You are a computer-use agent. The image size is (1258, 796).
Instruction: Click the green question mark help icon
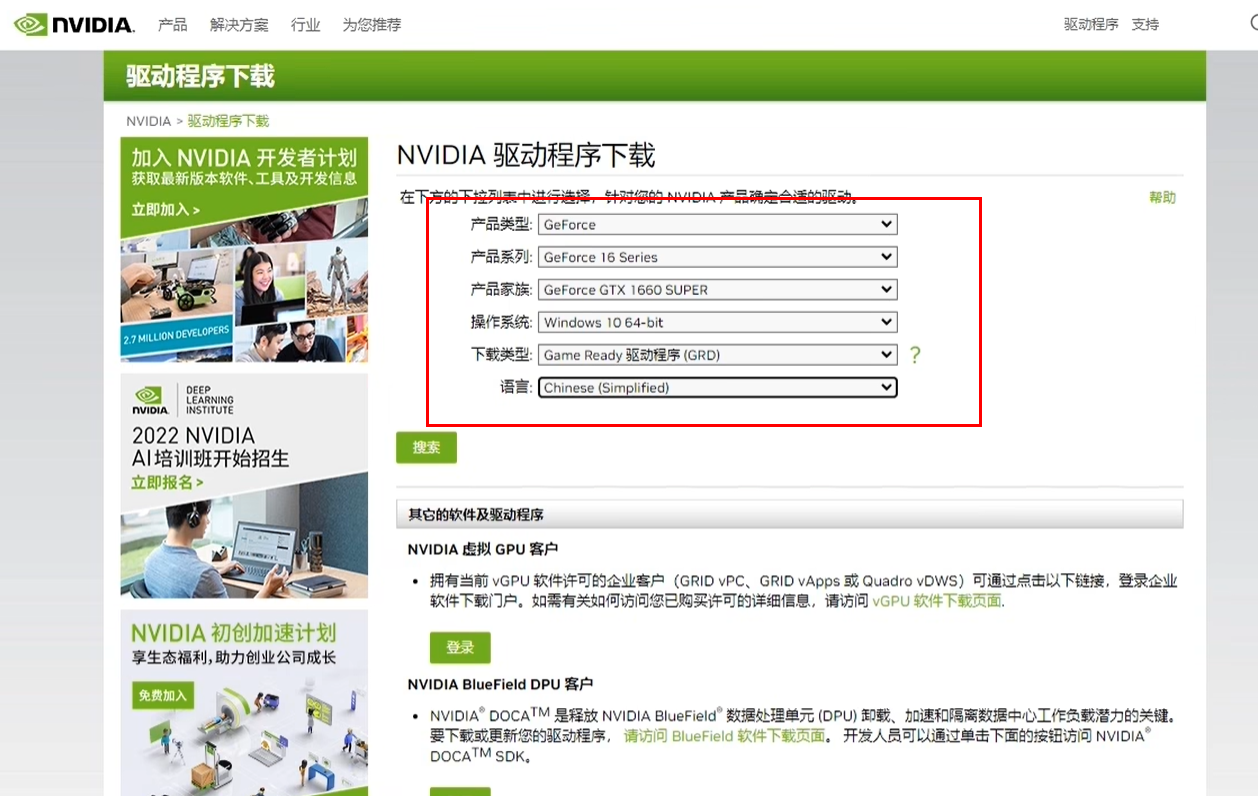click(x=915, y=355)
